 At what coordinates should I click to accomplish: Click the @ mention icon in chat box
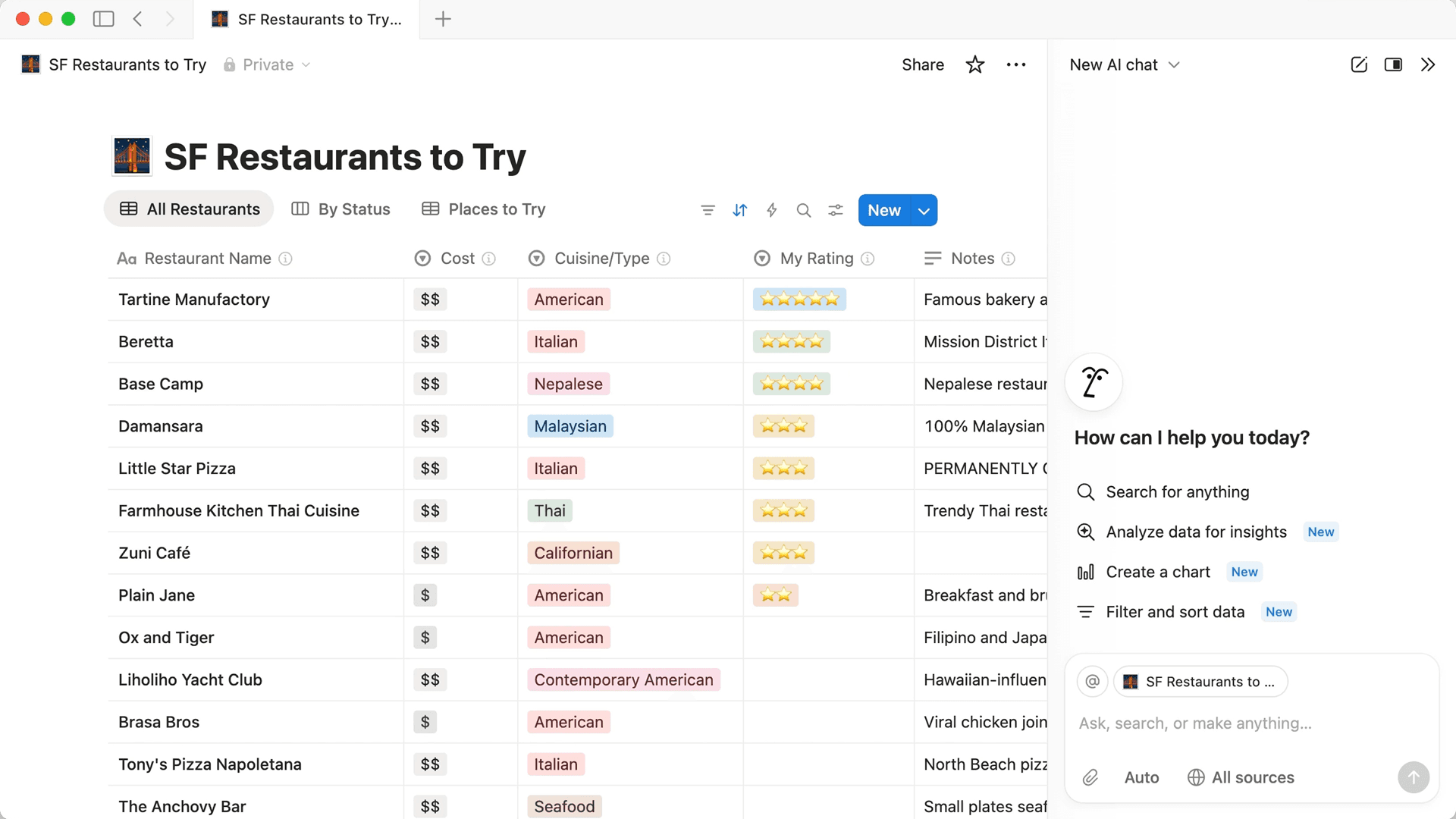pyautogui.click(x=1093, y=681)
